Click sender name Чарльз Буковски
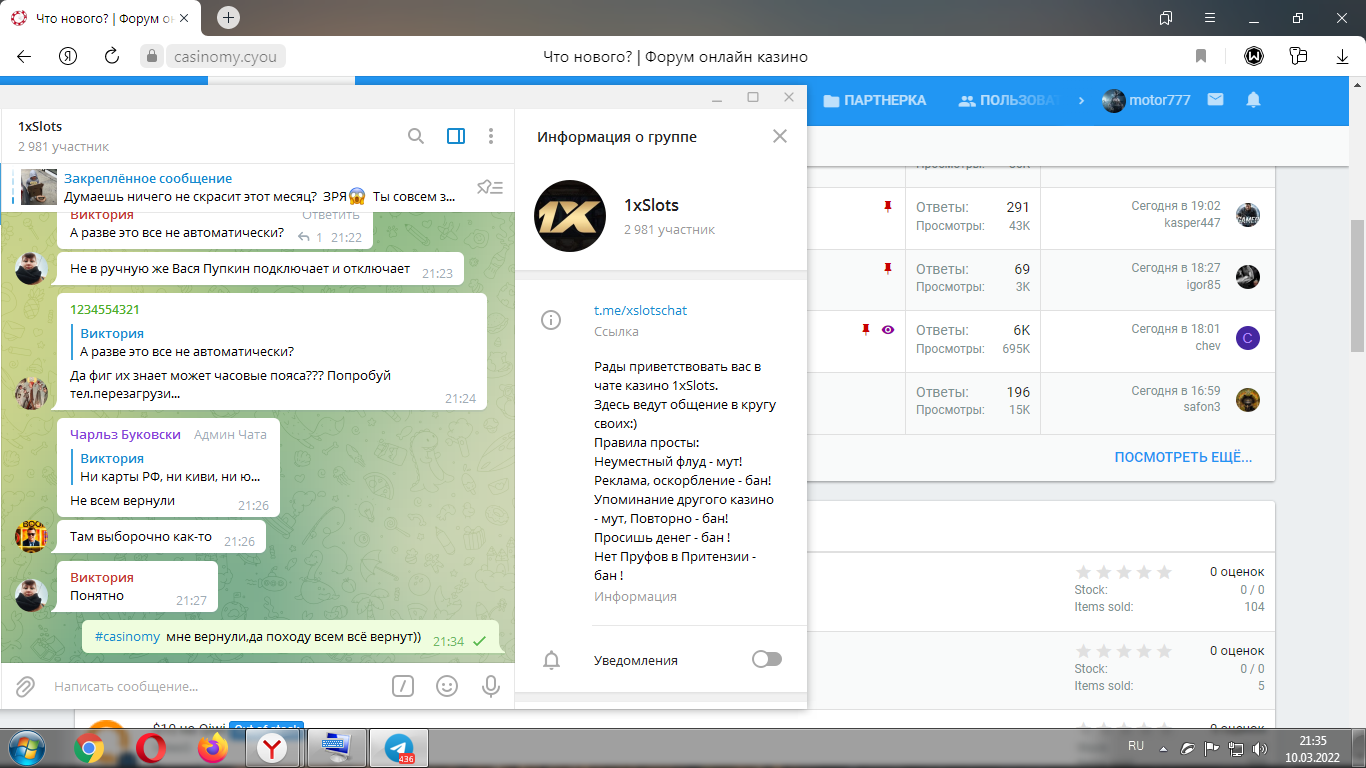This screenshot has height=768, width=1366. [x=126, y=434]
